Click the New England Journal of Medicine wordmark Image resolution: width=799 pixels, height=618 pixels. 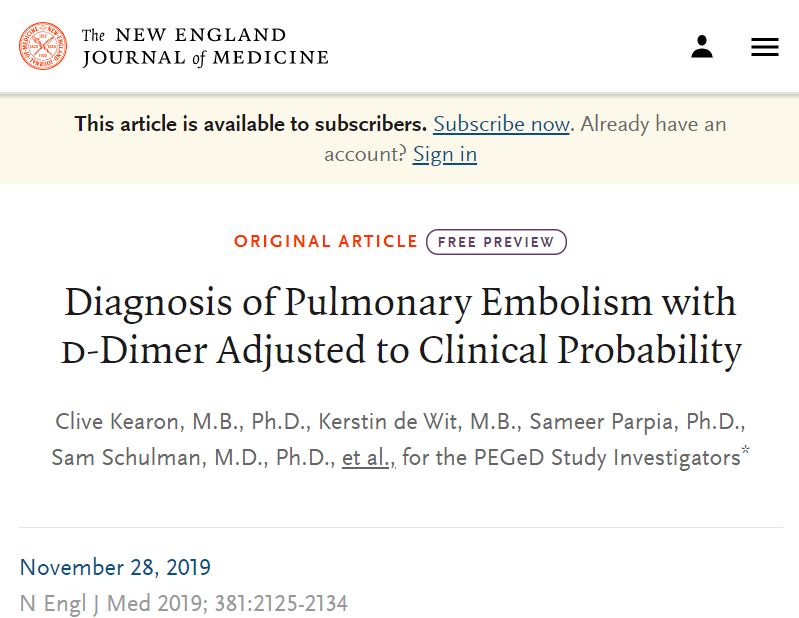205,47
